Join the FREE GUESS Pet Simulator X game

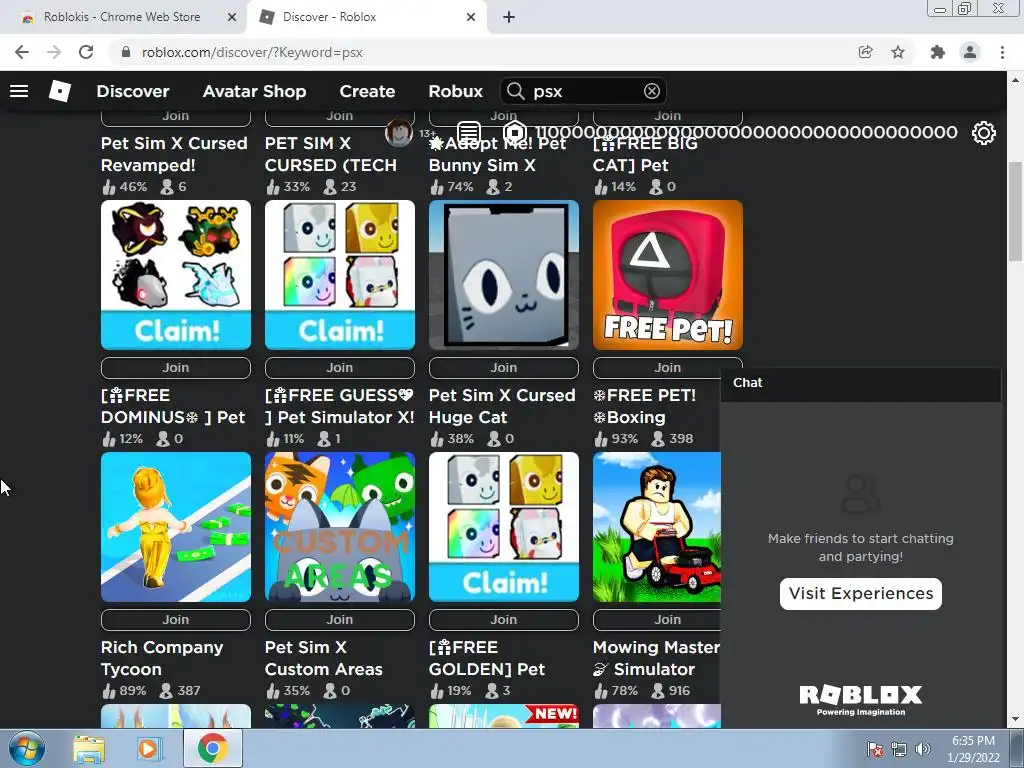(340, 368)
